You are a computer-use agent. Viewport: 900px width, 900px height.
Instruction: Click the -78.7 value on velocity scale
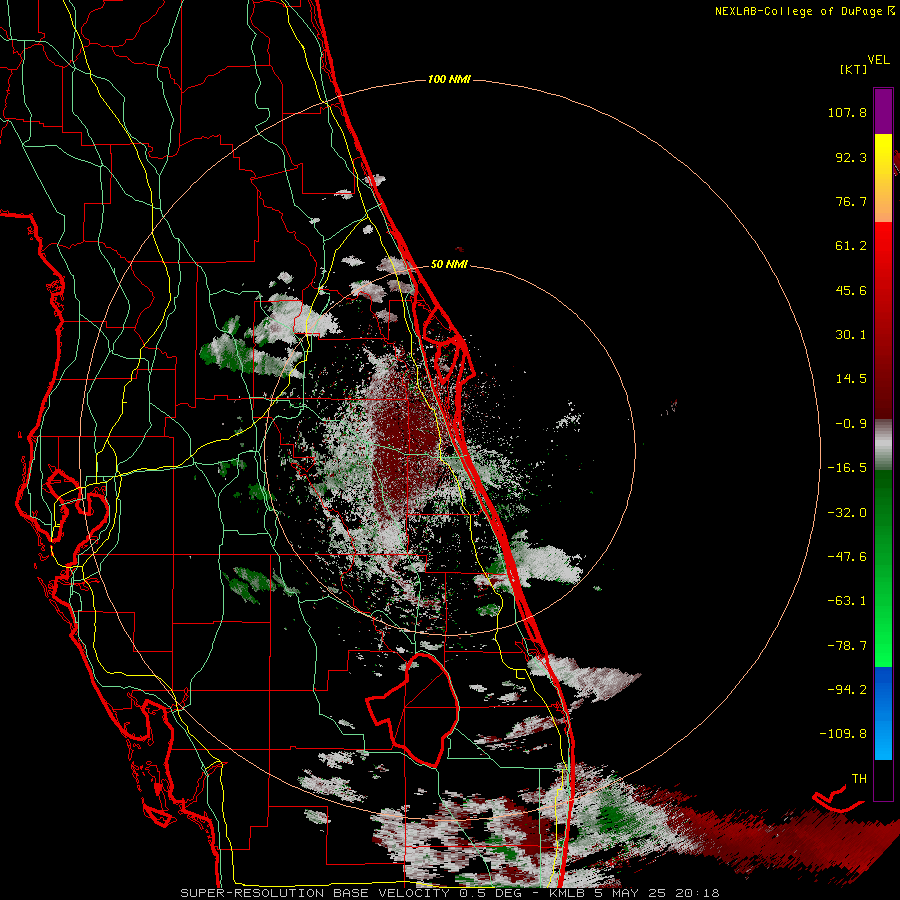(847, 646)
